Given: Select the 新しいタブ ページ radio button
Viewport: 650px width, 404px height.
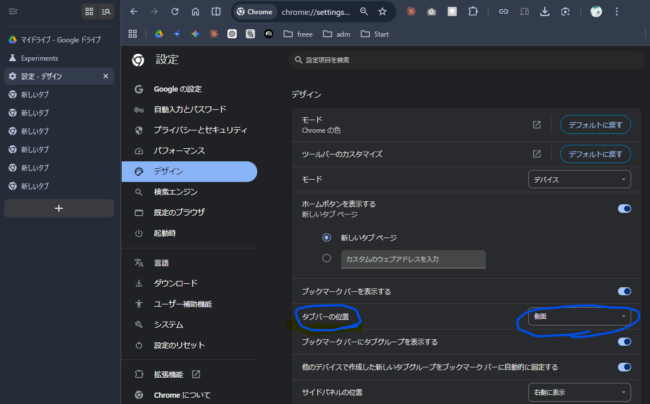Looking at the screenshot, I should point(326,237).
